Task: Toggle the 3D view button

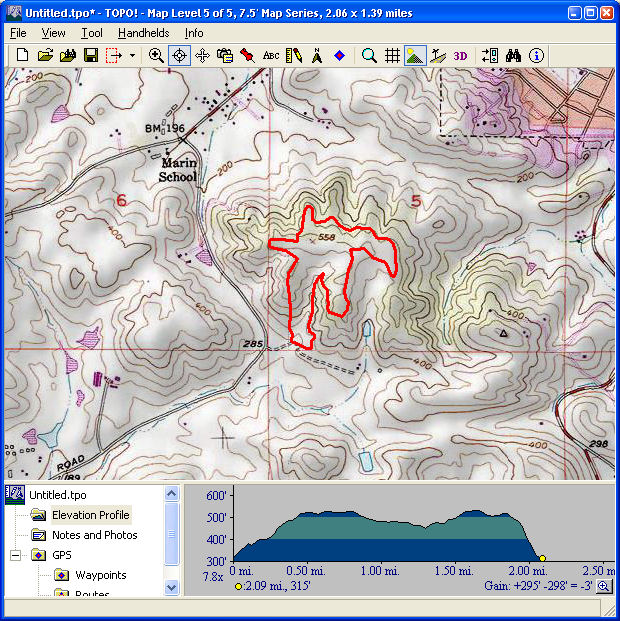Action: [x=460, y=56]
